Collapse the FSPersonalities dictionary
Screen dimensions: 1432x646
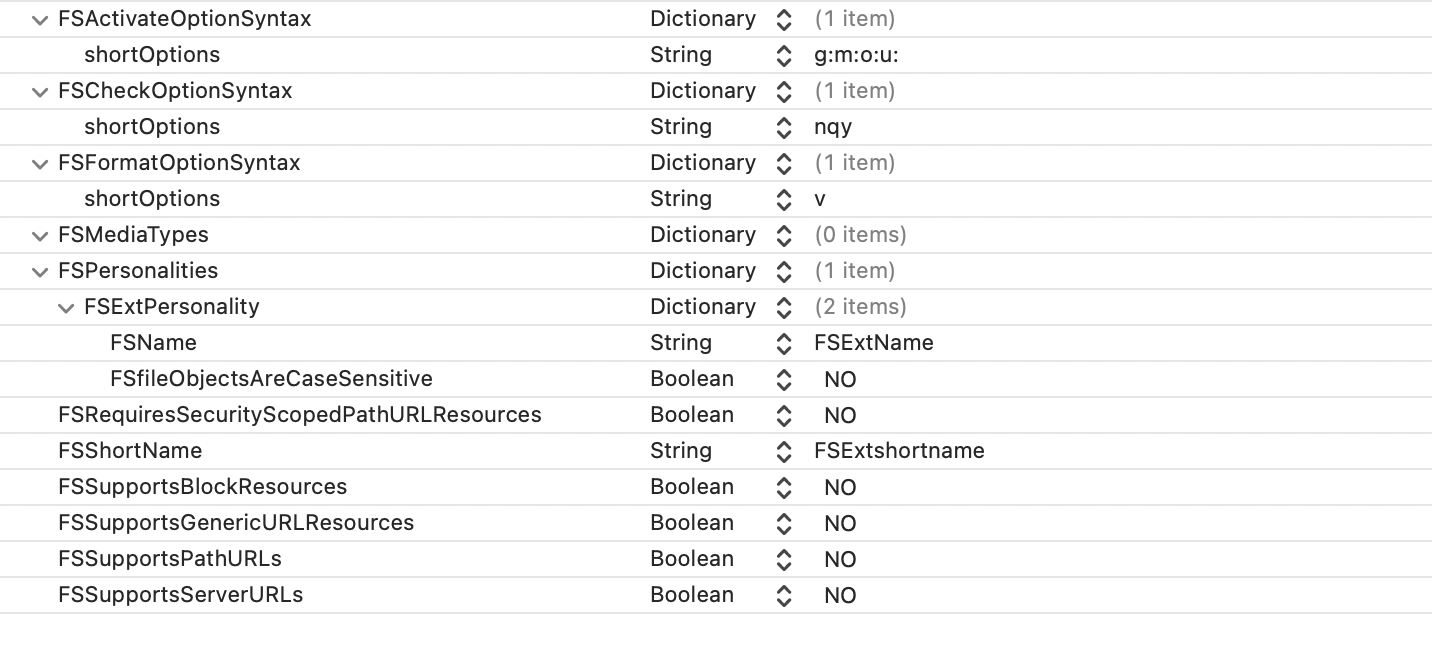click(40, 272)
